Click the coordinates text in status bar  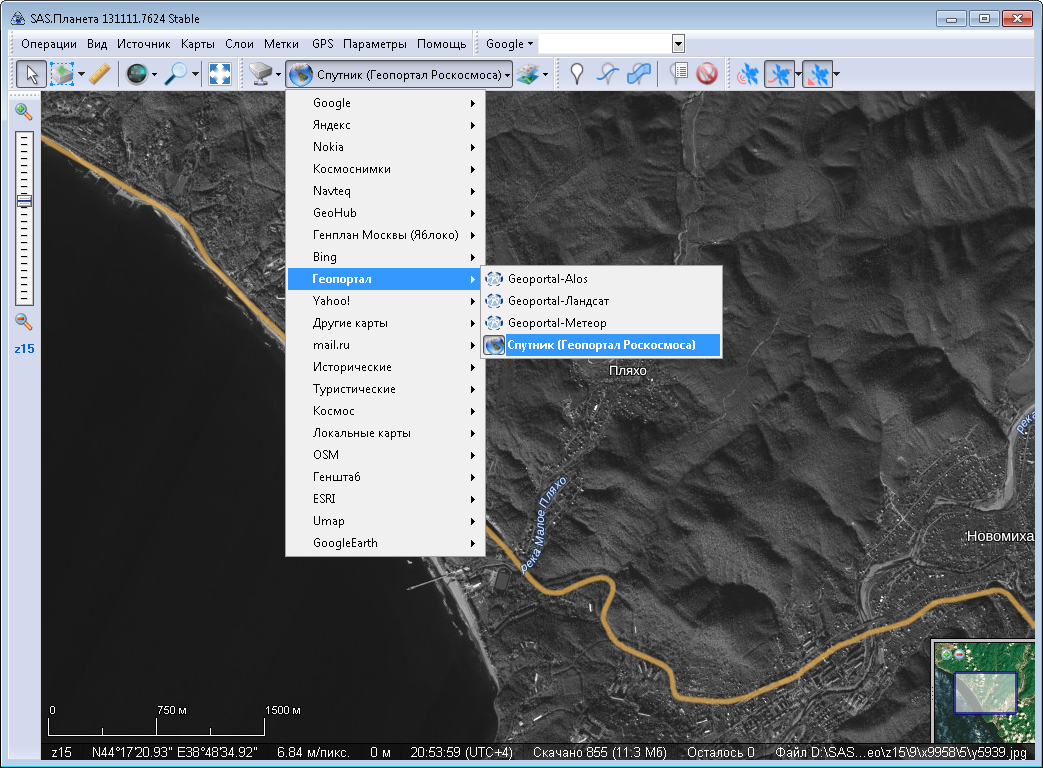[175, 752]
